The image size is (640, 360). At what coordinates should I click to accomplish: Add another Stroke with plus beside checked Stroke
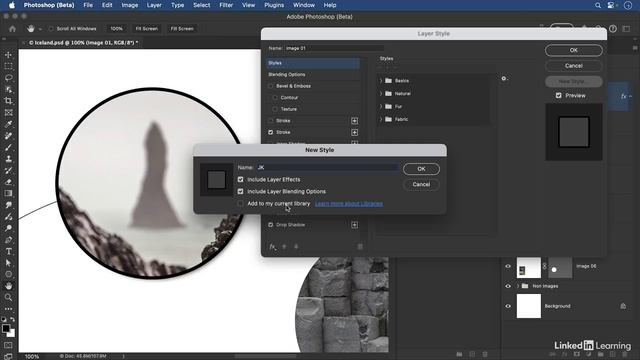pyautogui.click(x=354, y=132)
